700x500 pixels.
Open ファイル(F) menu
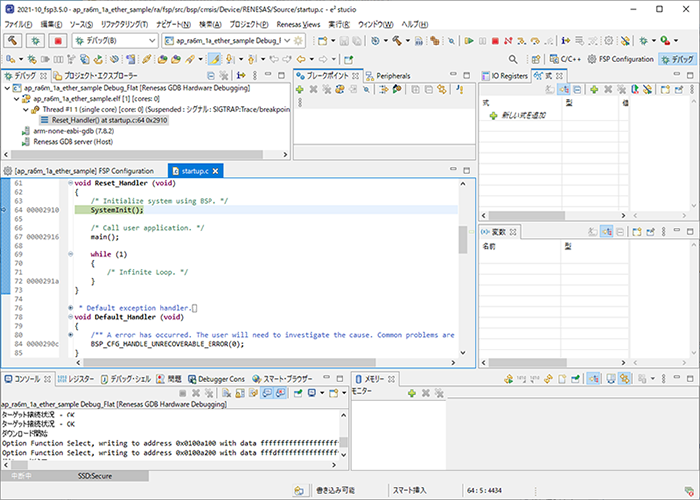[18, 24]
